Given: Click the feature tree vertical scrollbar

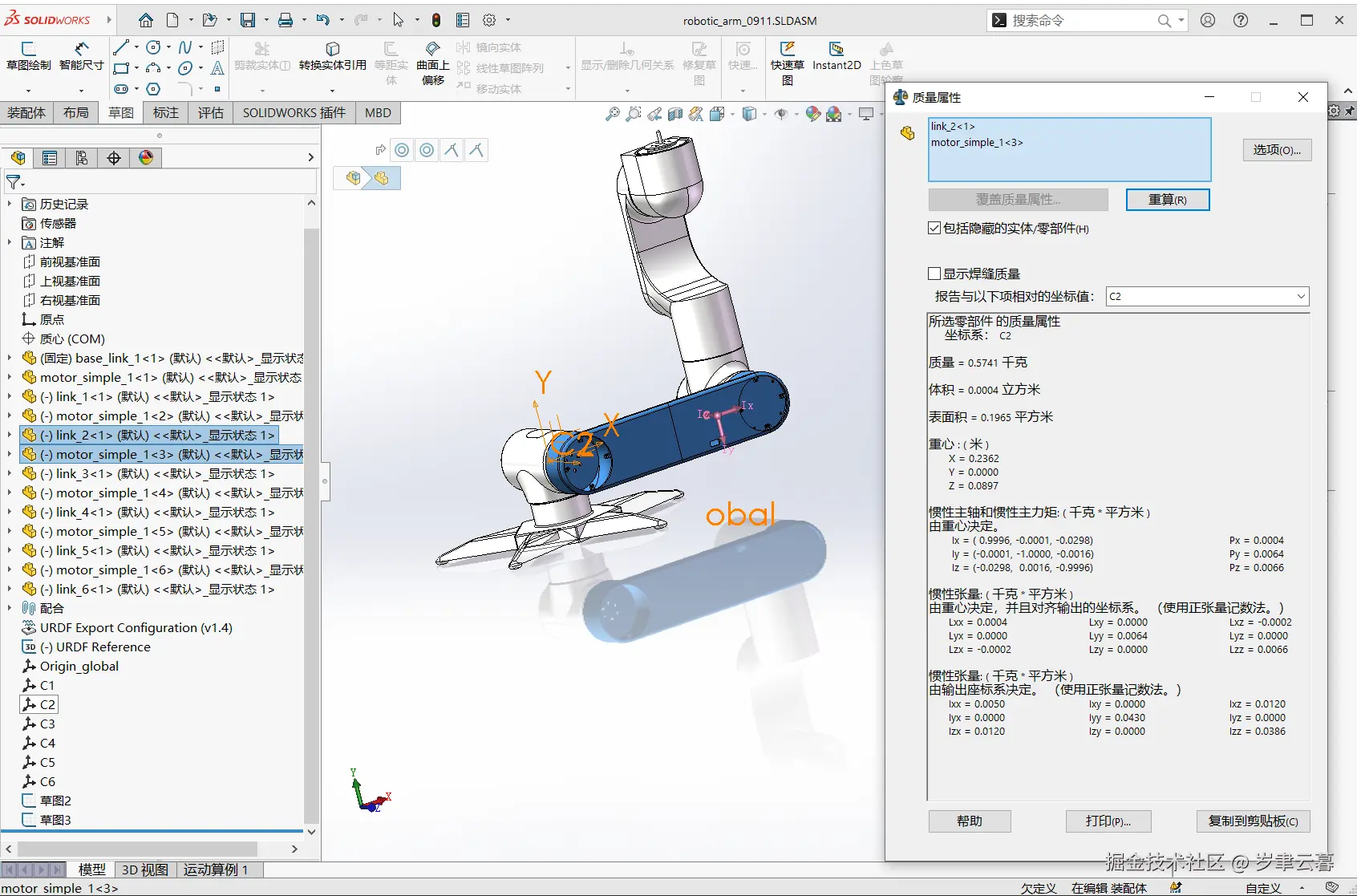Looking at the screenshot, I should point(311,525).
